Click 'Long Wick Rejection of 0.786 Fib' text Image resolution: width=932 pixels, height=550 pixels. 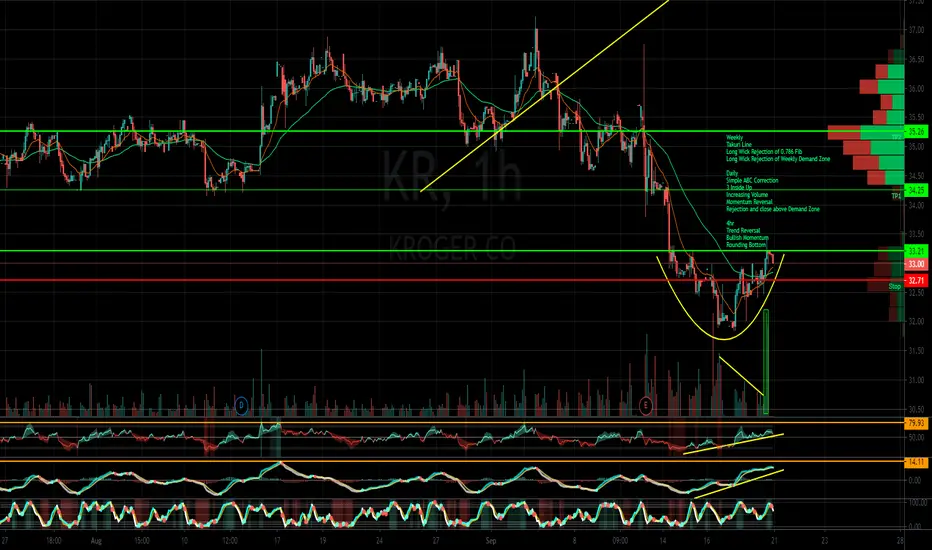coord(764,152)
